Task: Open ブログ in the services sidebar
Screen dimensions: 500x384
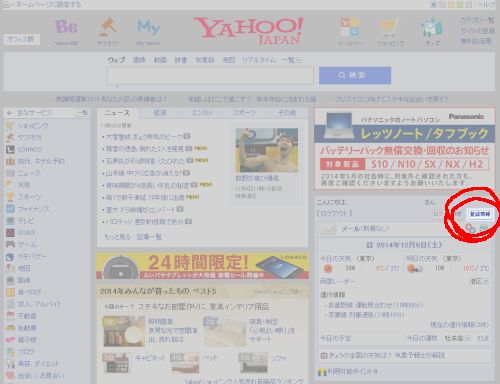Action: click(26, 351)
